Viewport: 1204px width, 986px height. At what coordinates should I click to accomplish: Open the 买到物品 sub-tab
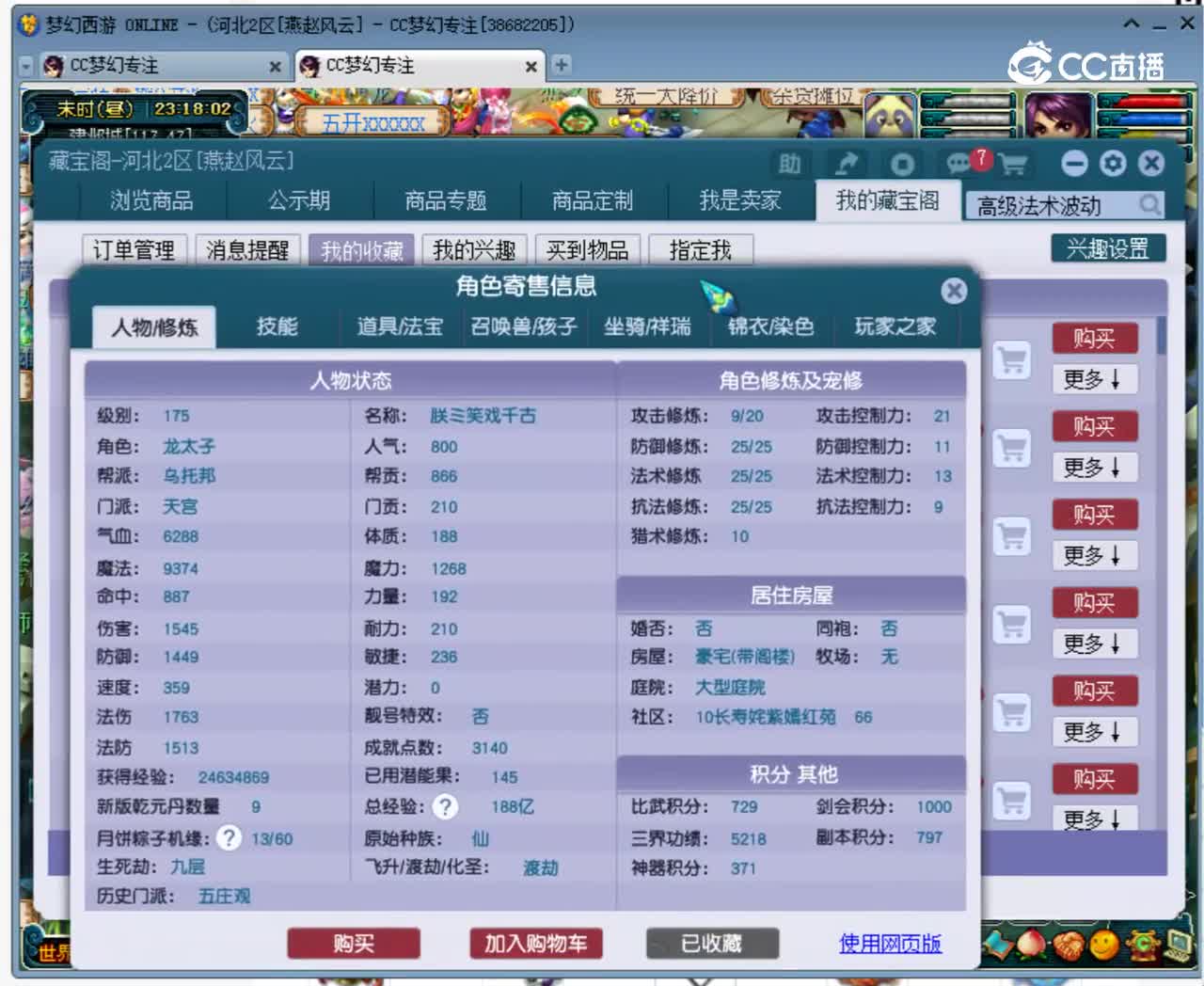pyautogui.click(x=588, y=249)
